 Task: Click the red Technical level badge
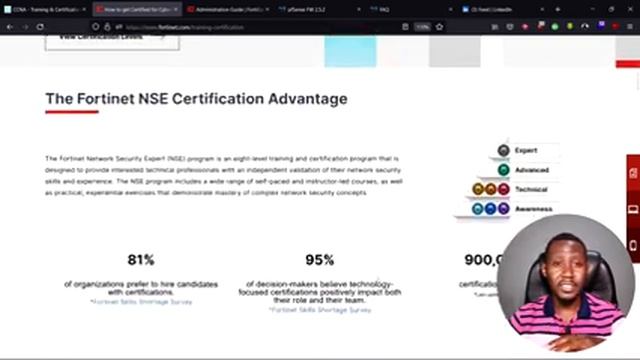click(503, 189)
